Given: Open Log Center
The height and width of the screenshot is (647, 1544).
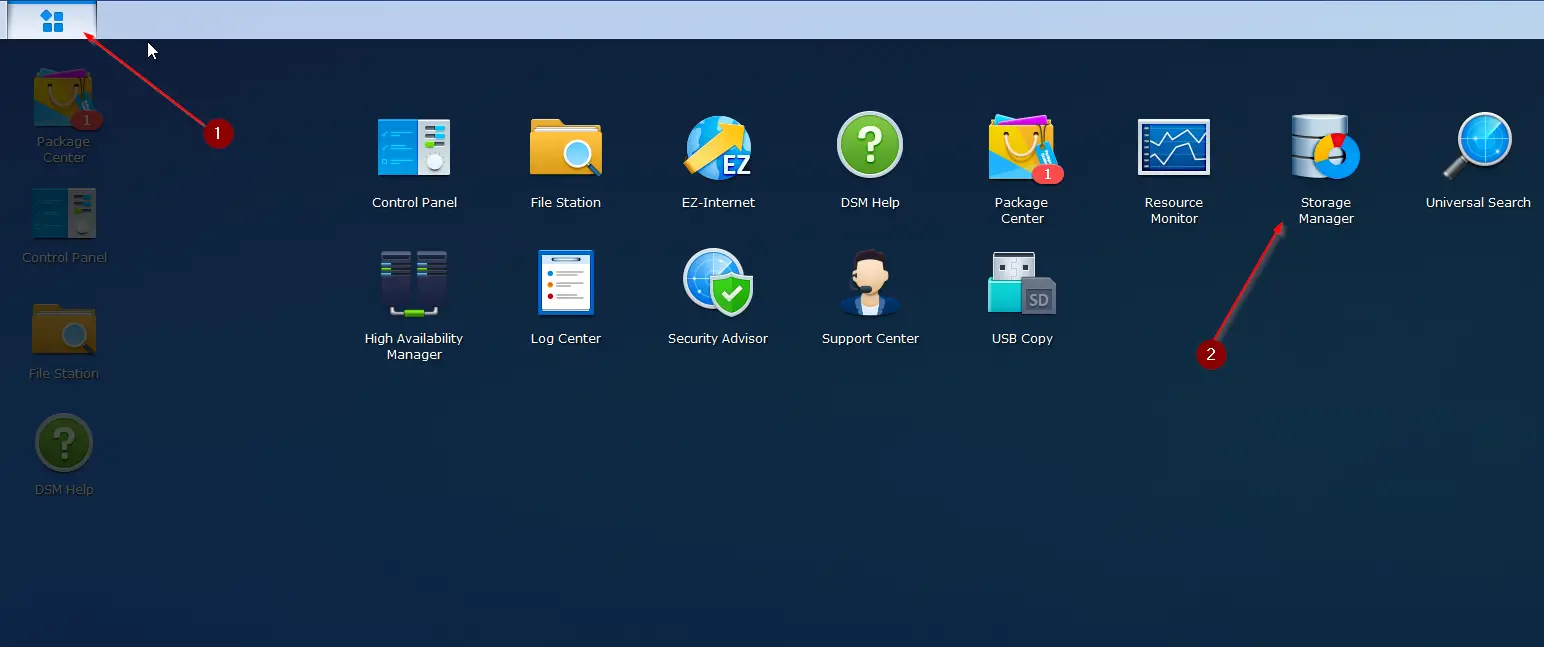Looking at the screenshot, I should tap(566, 283).
